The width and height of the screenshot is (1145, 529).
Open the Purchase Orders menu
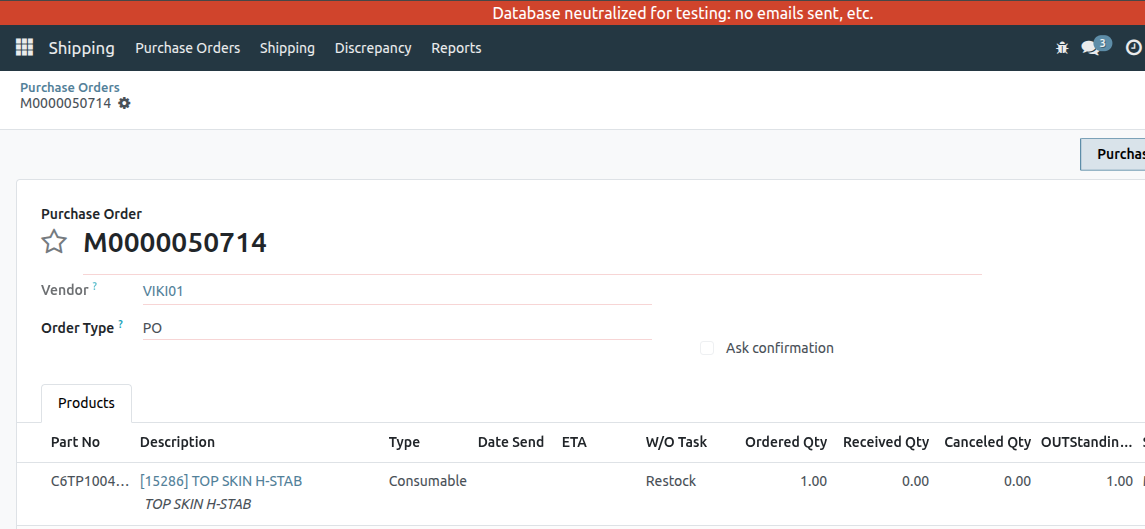(188, 47)
